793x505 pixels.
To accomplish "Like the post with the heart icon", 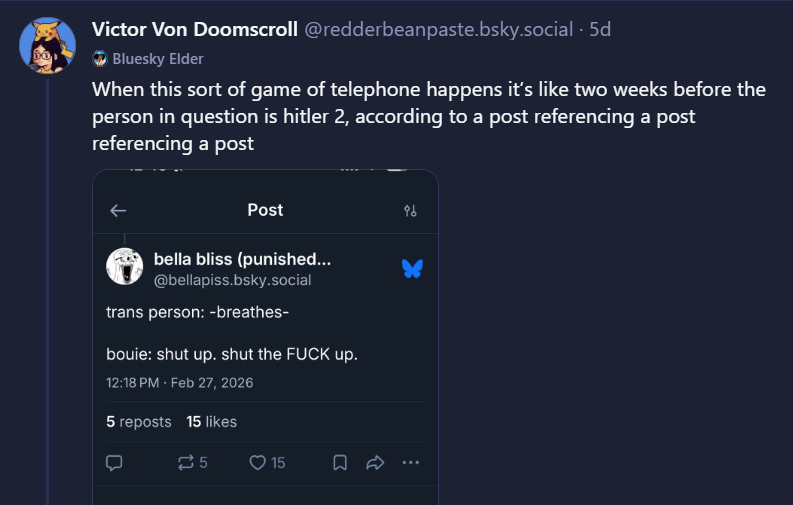I will [267, 463].
